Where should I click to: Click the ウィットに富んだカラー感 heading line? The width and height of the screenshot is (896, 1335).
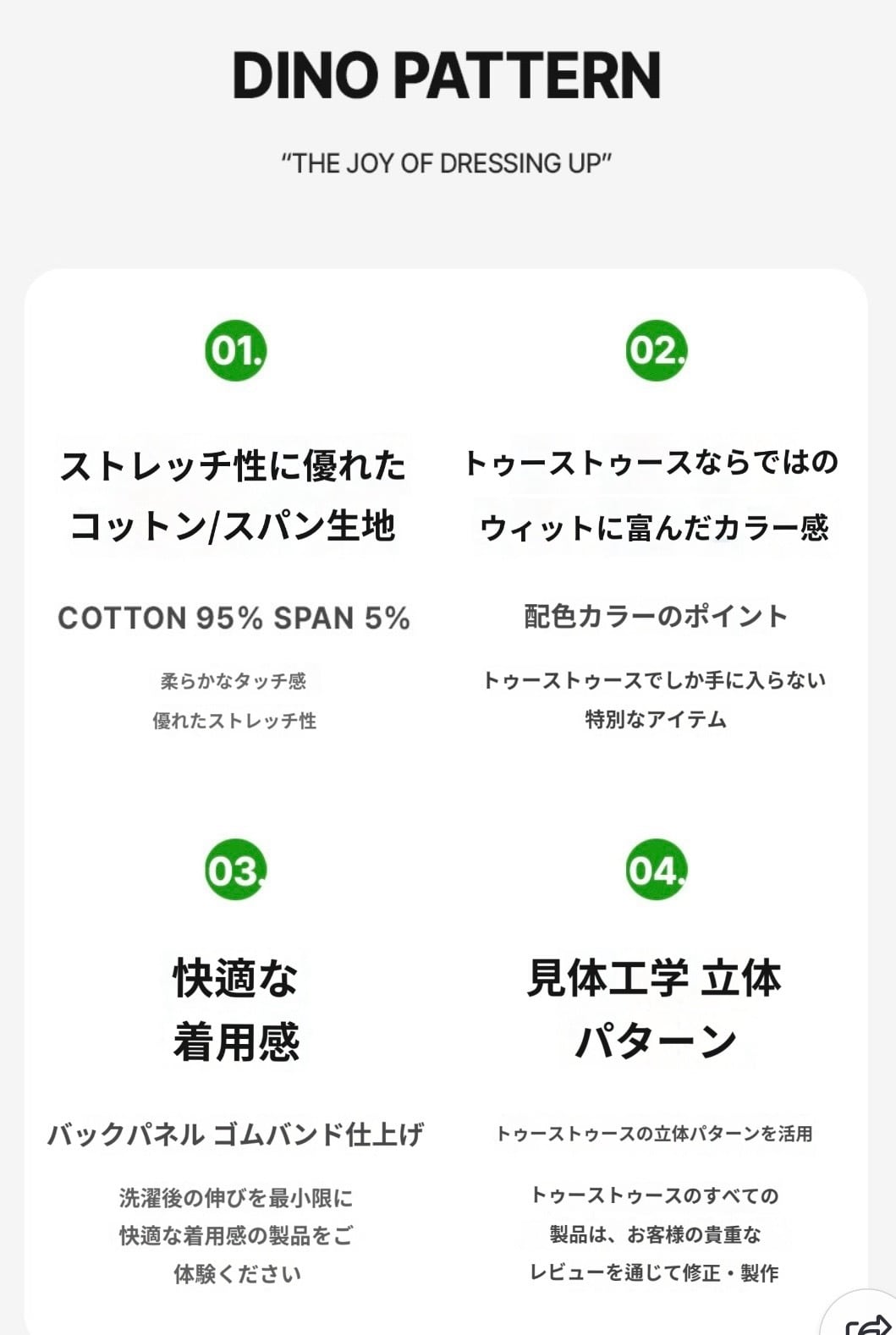(654, 528)
